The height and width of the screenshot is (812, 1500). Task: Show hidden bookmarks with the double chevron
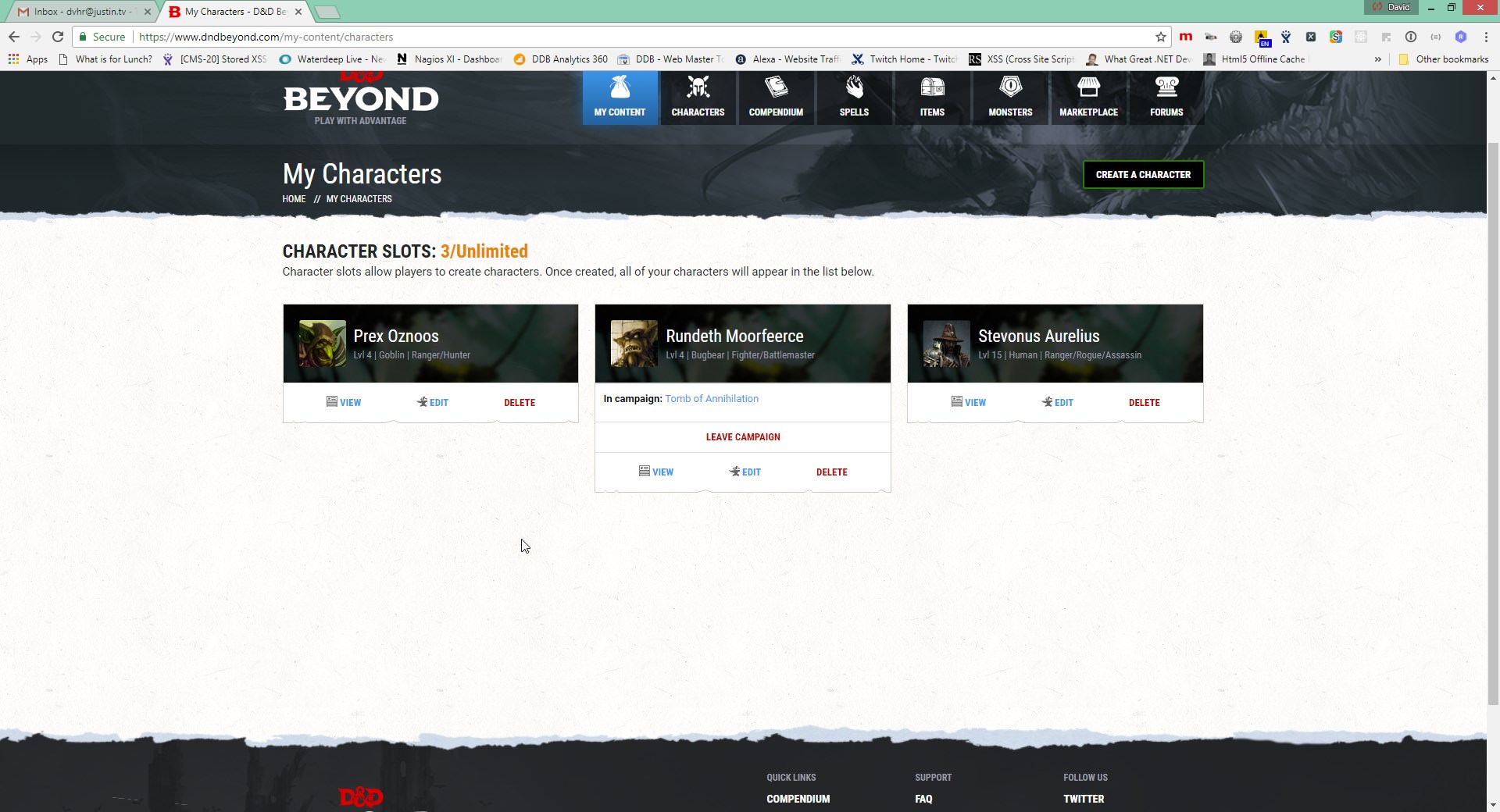pos(1377,59)
